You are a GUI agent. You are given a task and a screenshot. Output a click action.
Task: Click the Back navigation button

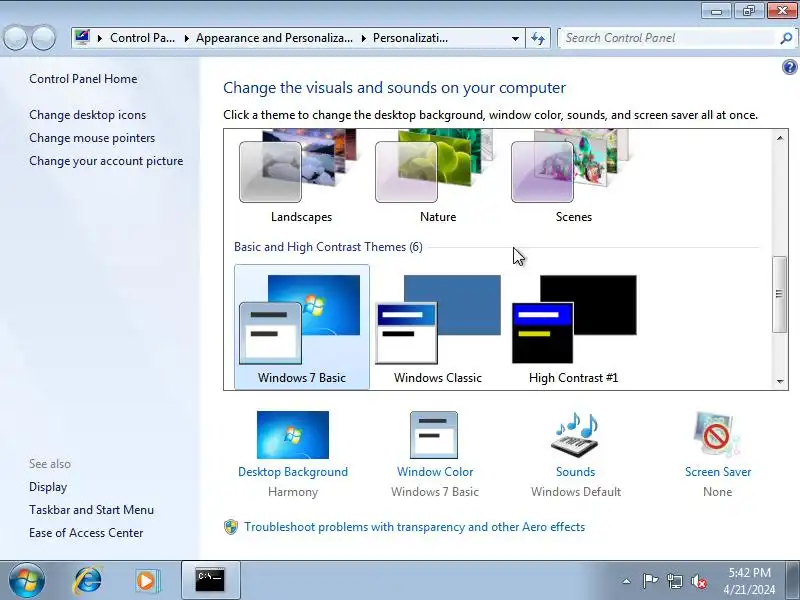click(15, 38)
